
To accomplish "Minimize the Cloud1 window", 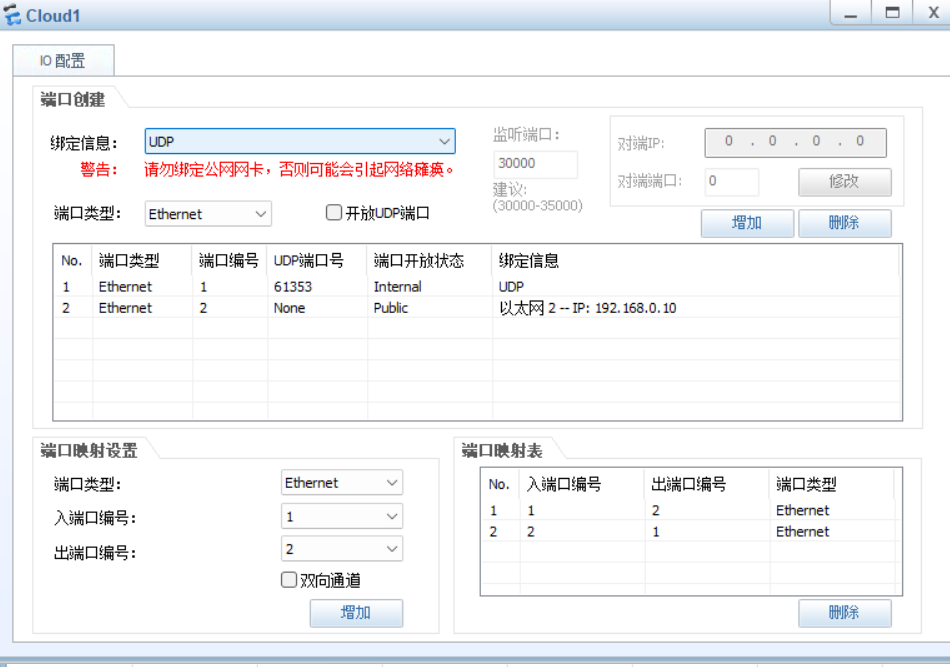I will click(851, 13).
